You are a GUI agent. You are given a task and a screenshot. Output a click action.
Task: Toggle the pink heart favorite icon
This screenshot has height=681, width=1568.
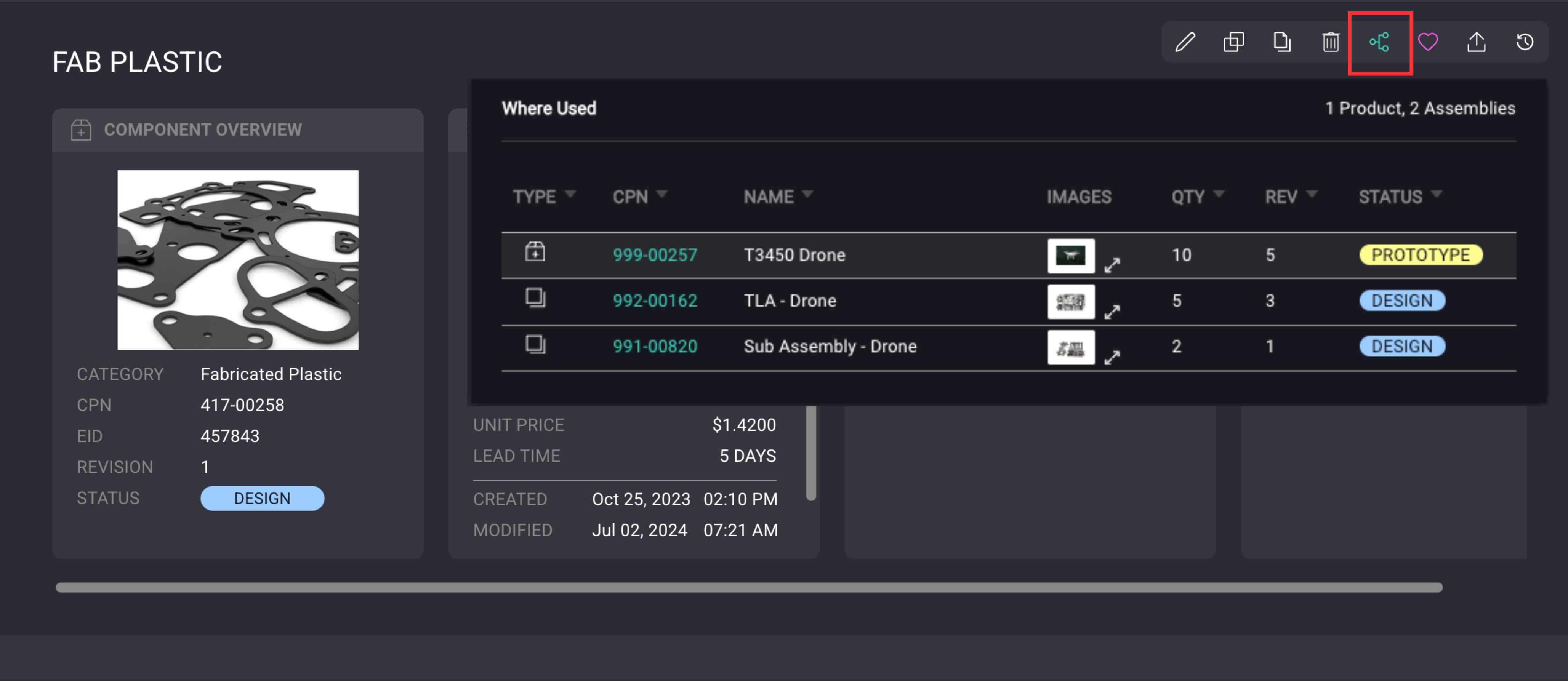pos(1428,42)
